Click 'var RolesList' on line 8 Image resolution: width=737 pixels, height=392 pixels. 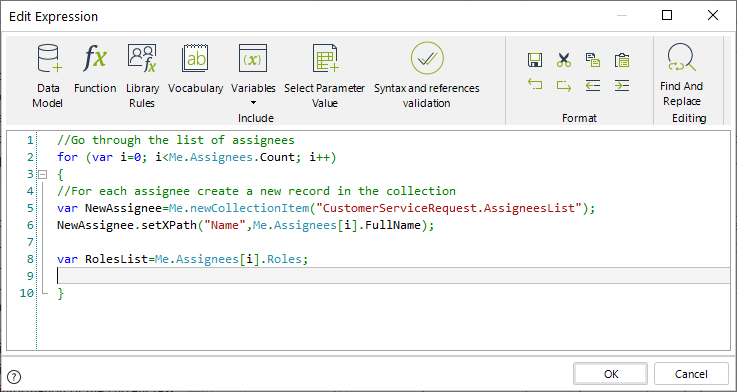103,259
